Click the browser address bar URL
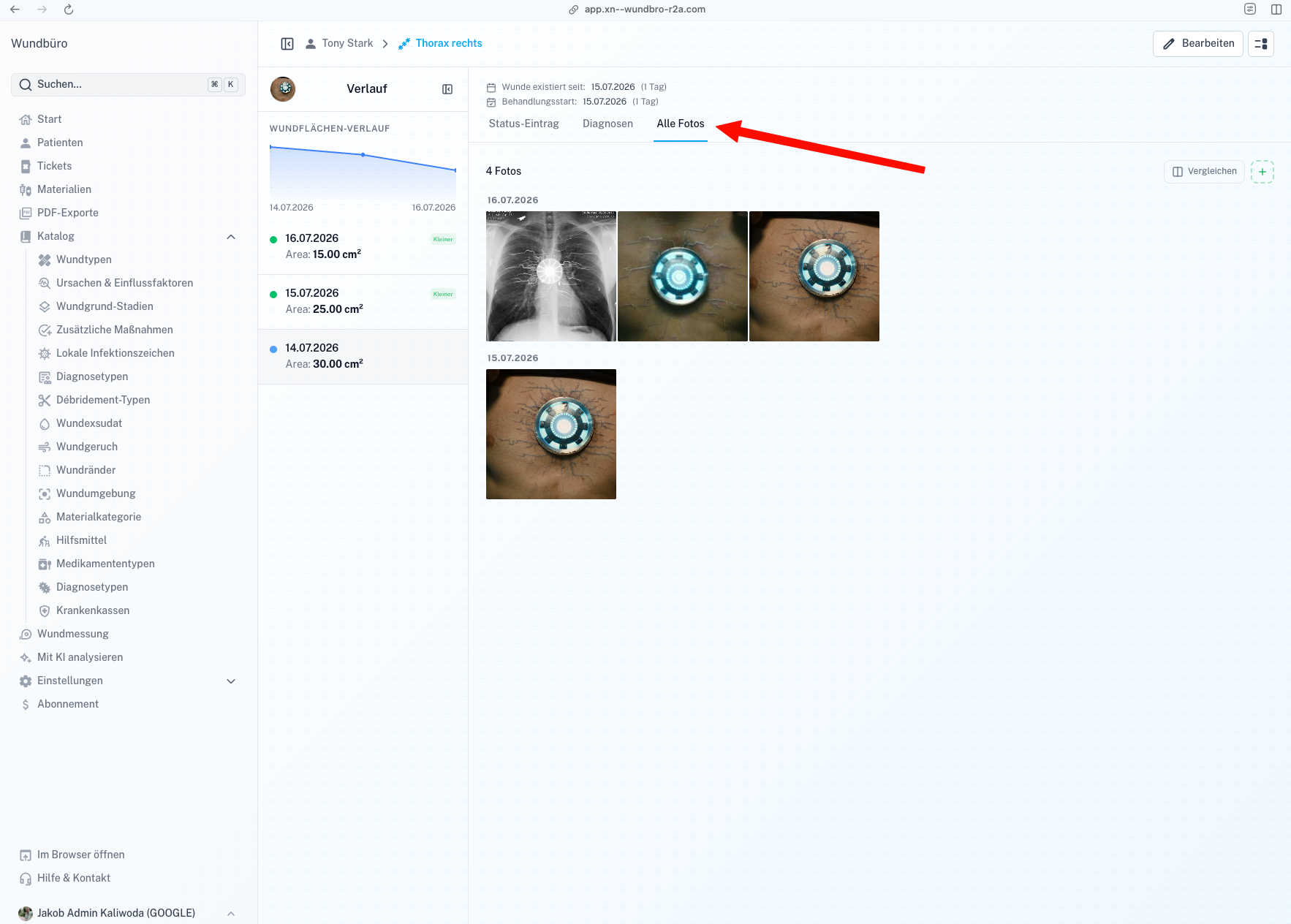1291x924 pixels. tap(645, 10)
